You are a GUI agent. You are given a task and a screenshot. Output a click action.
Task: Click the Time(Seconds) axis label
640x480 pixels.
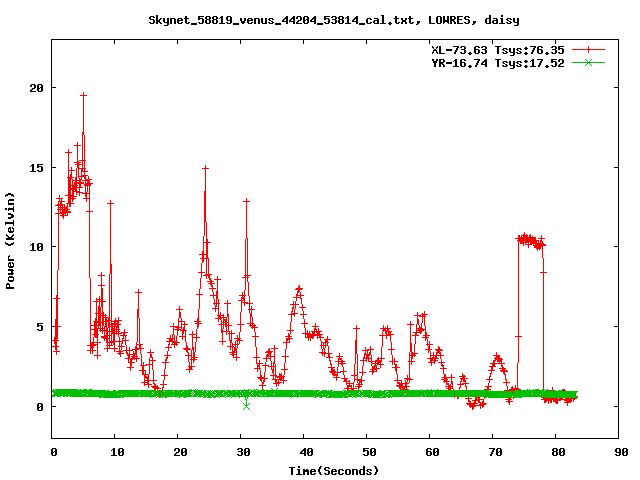pos(333,471)
